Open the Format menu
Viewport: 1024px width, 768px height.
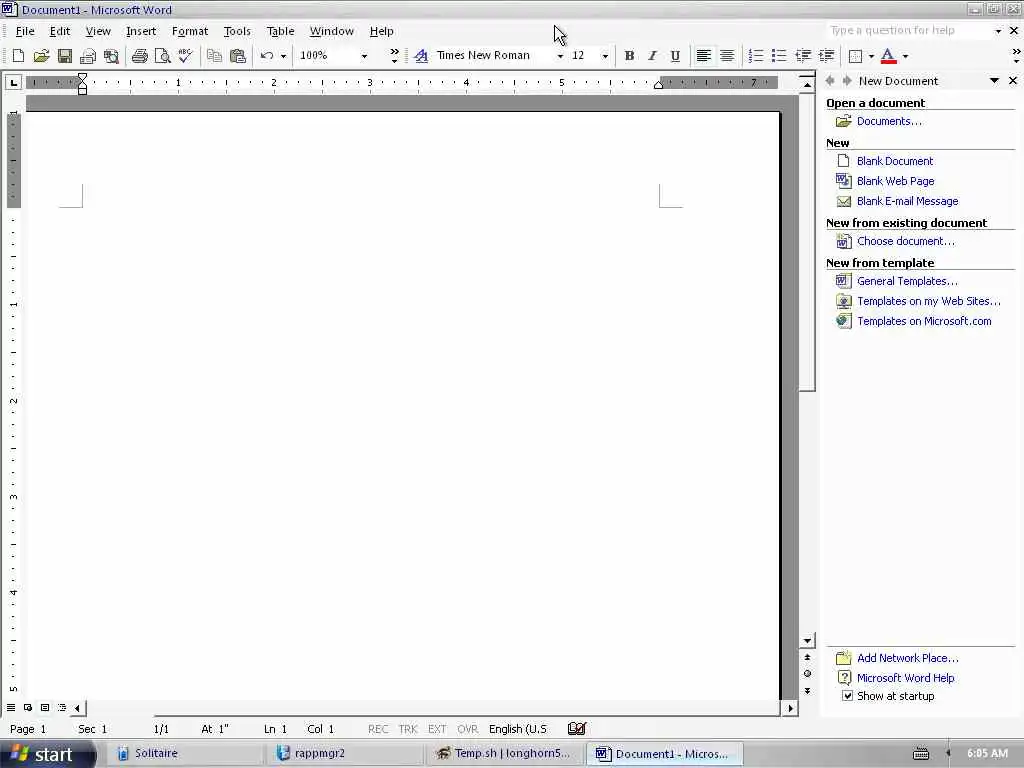click(189, 31)
